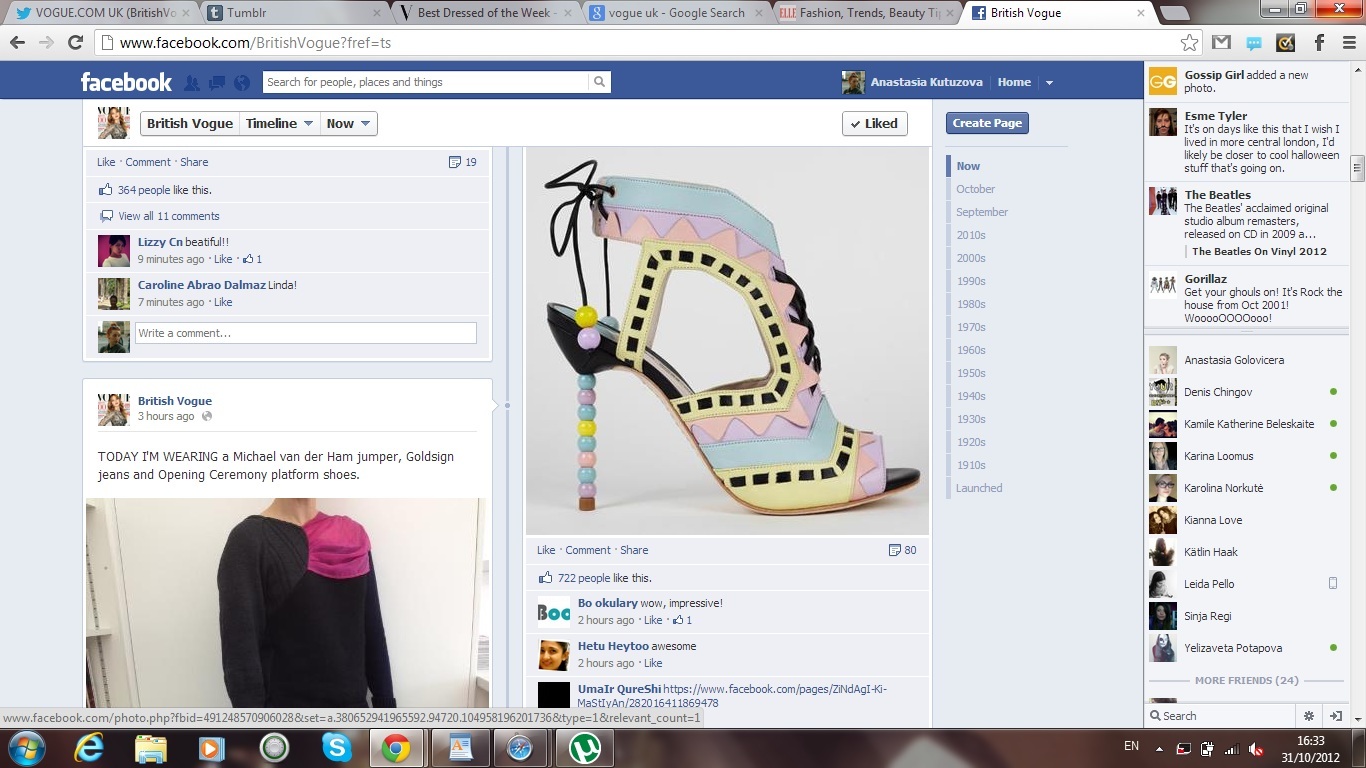Open British Vogue page name button
Image resolution: width=1366 pixels, height=768 pixels.
(190, 123)
